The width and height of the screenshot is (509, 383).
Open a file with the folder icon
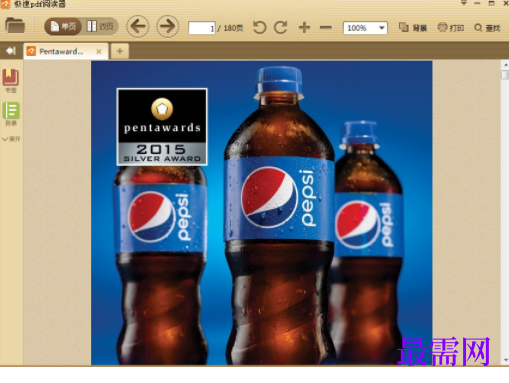tap(15, 26)
